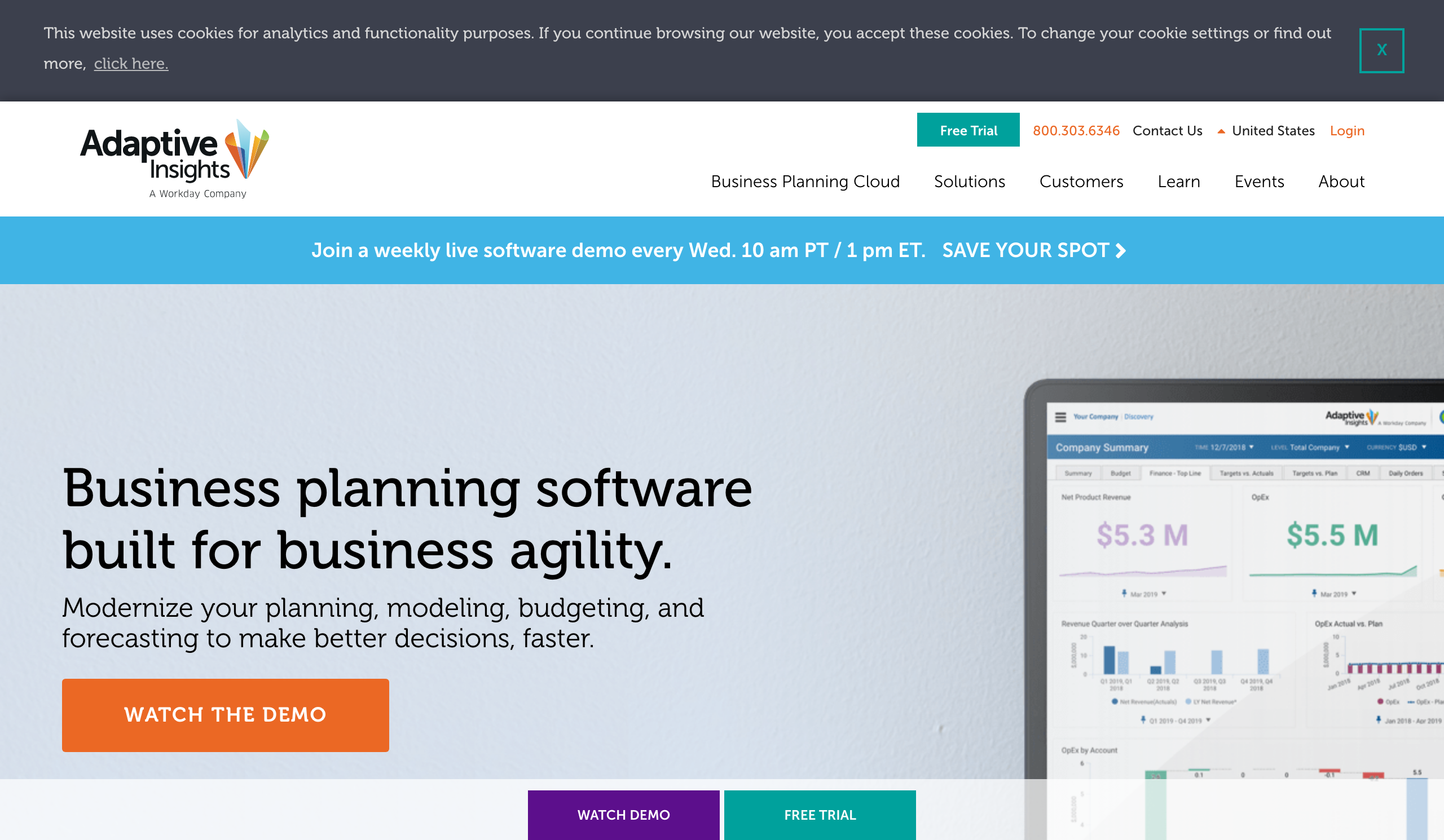Call the 800.303.6346 phone number link
Image resolution: width=1444 pixels, height=840 pixels.
click(1076, 131)
